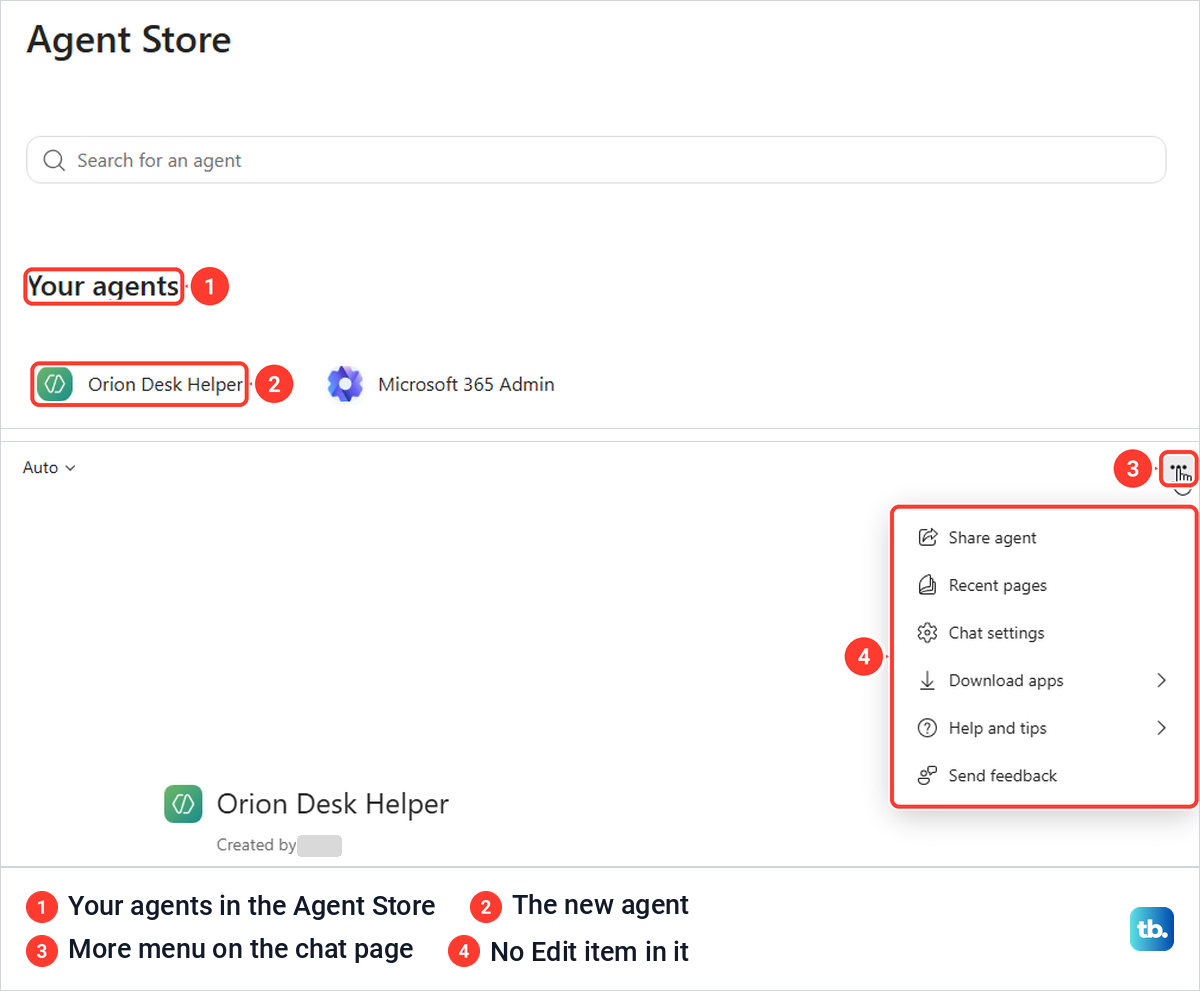1200x991 pixels.
Task: Expand the Download apps submenu chevron
Action: pos(1162,680)
